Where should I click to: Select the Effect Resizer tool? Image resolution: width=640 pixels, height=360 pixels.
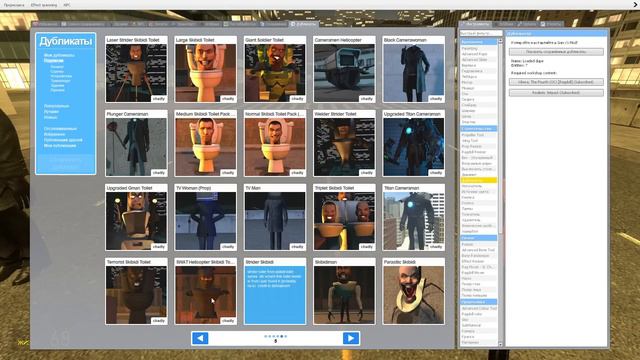click(478, 261)
